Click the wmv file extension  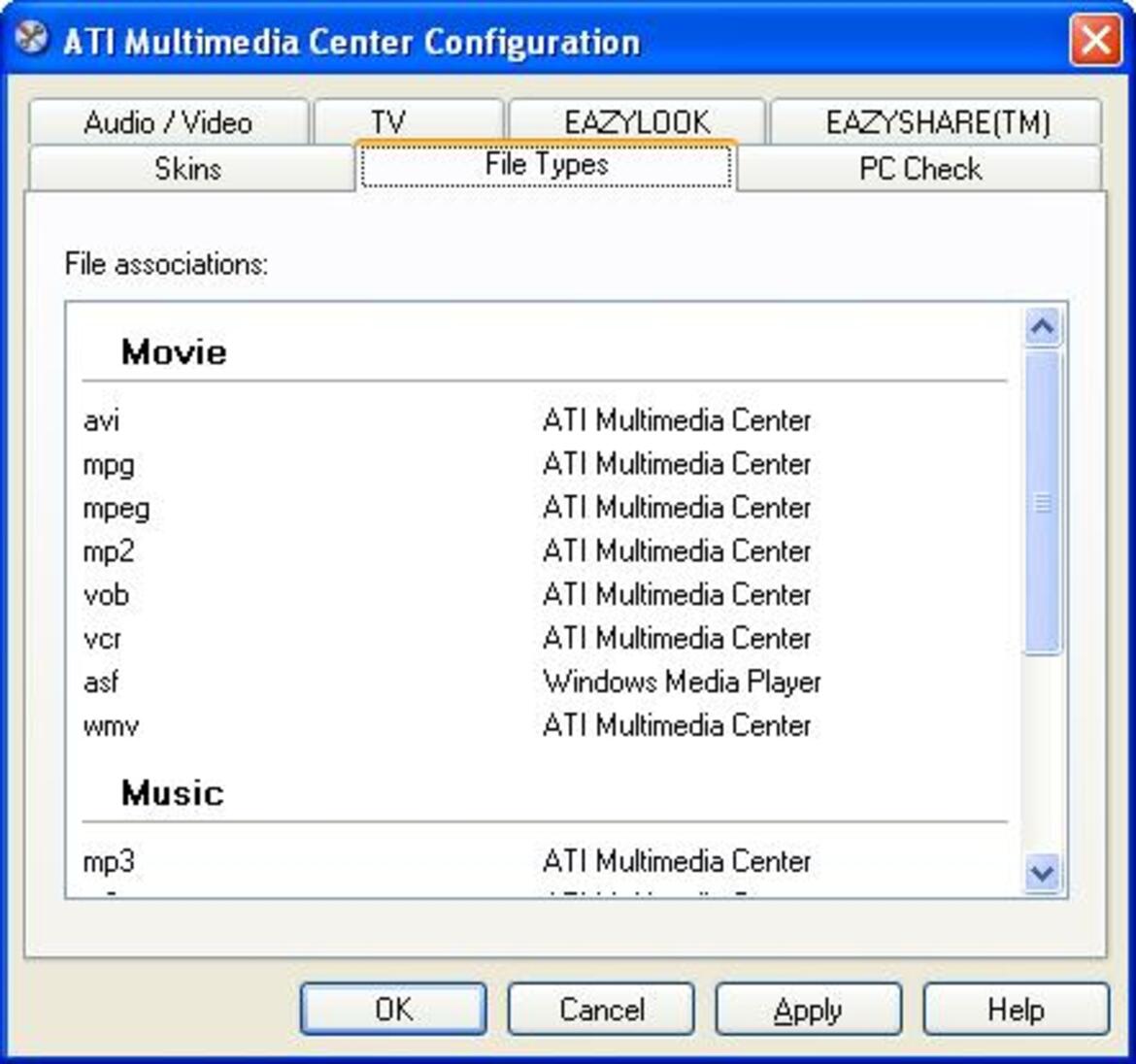(111, 726)
